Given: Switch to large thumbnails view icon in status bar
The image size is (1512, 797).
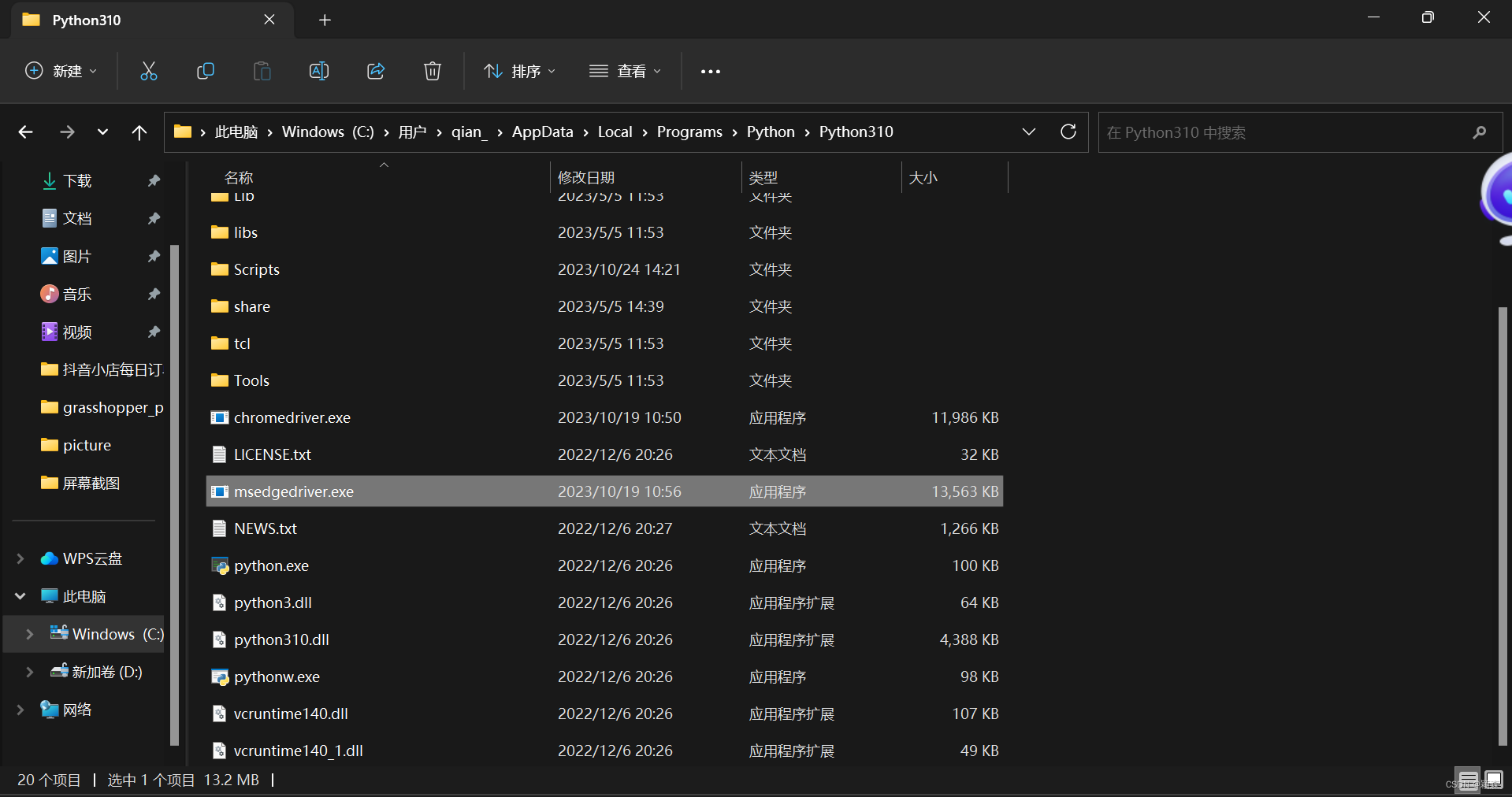Looking at the screenshot, I should (x=1494, y=780).
